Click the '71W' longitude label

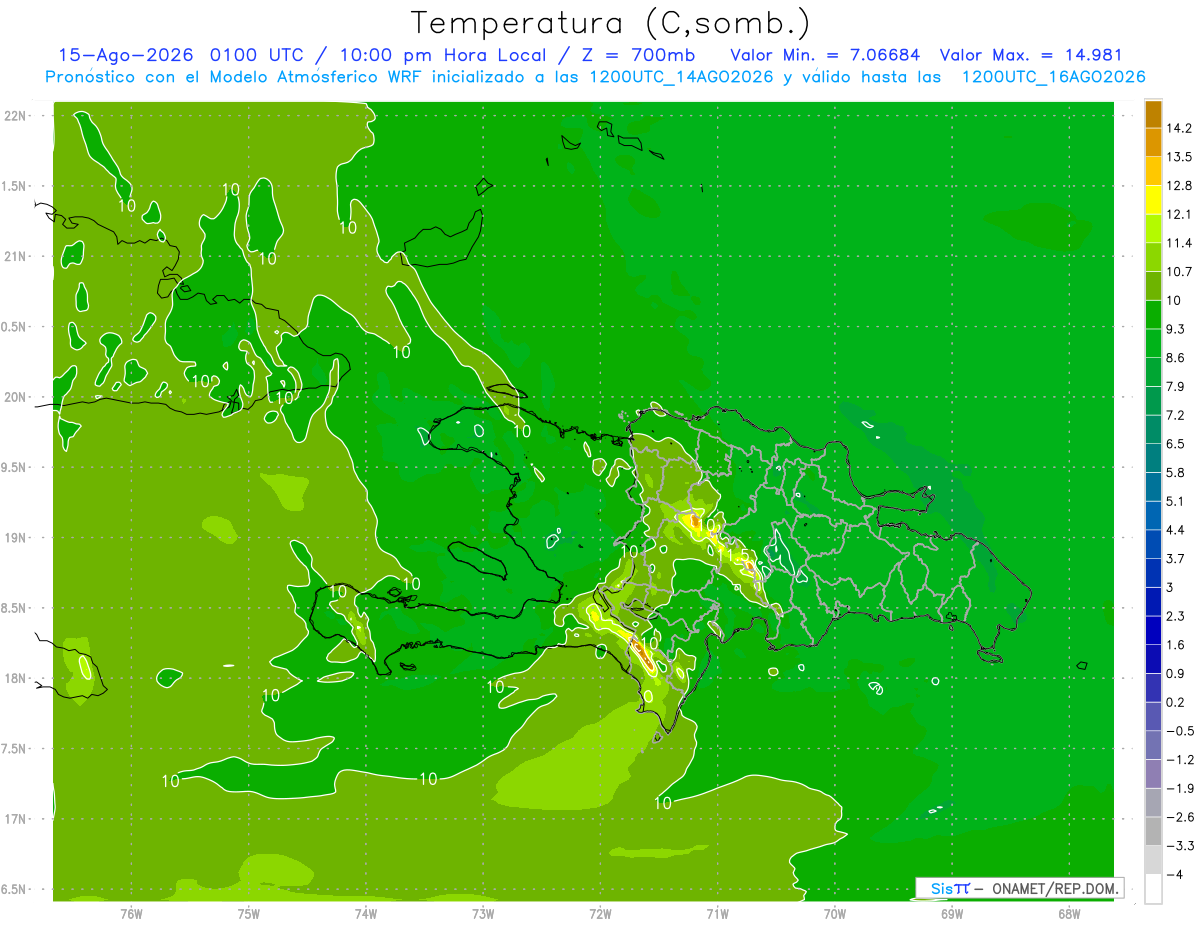pyautogui.click(x=717, y=913)
